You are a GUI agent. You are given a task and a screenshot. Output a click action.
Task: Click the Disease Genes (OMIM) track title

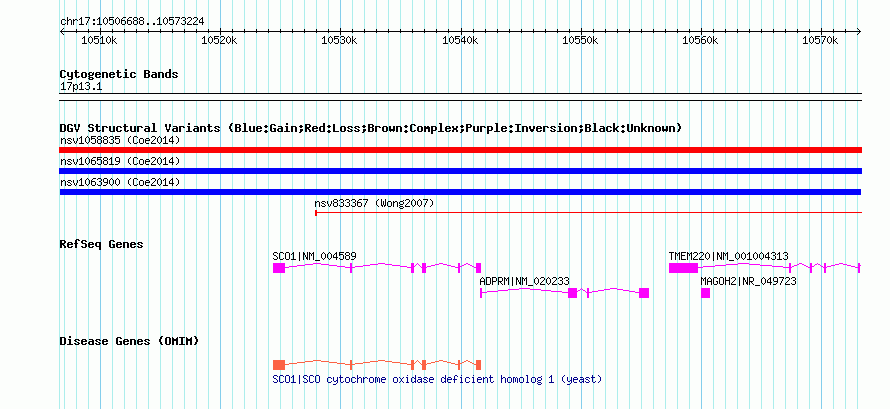[129, 341]
